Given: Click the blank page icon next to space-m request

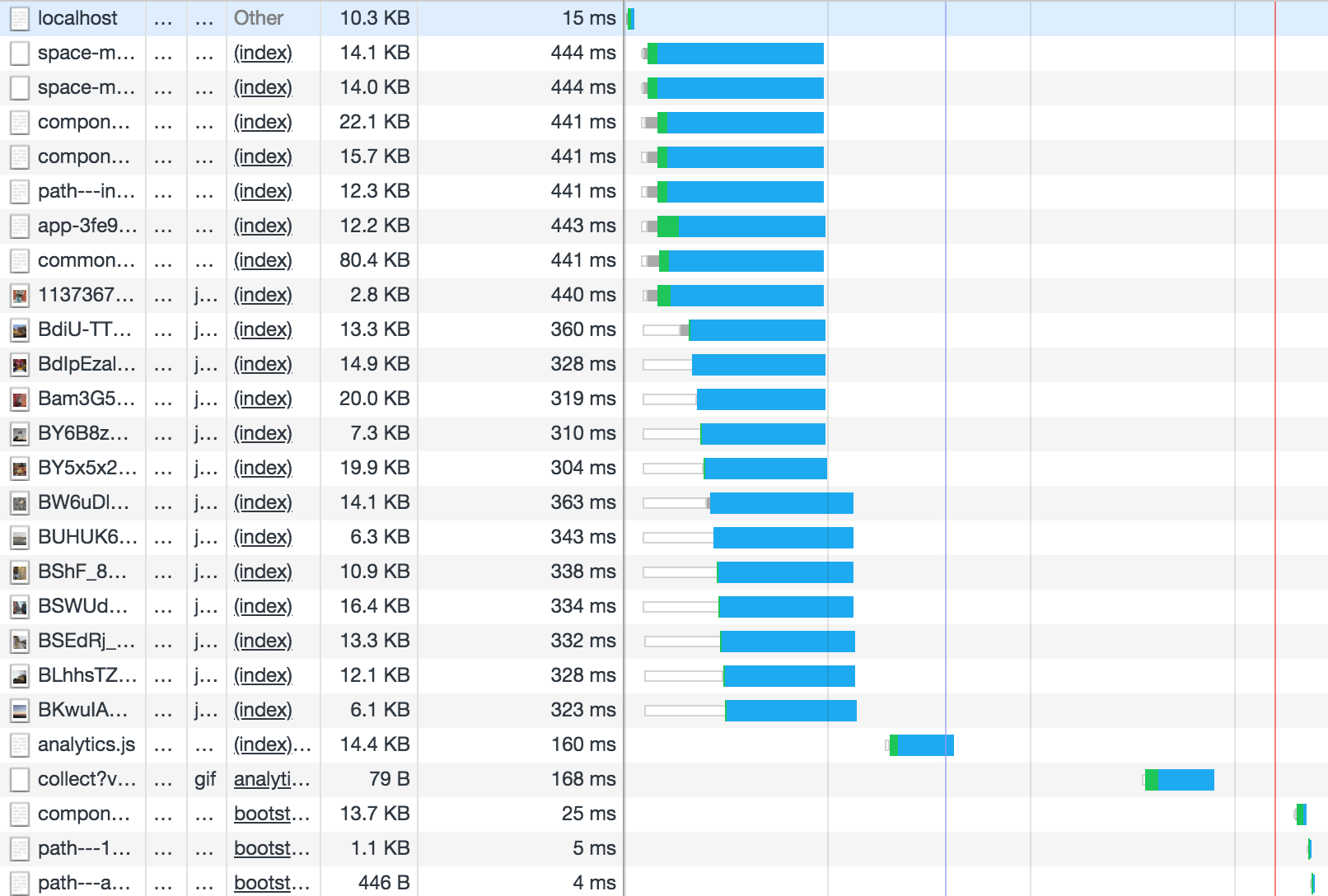Looking at the screenshot, I should click(18, 53).
